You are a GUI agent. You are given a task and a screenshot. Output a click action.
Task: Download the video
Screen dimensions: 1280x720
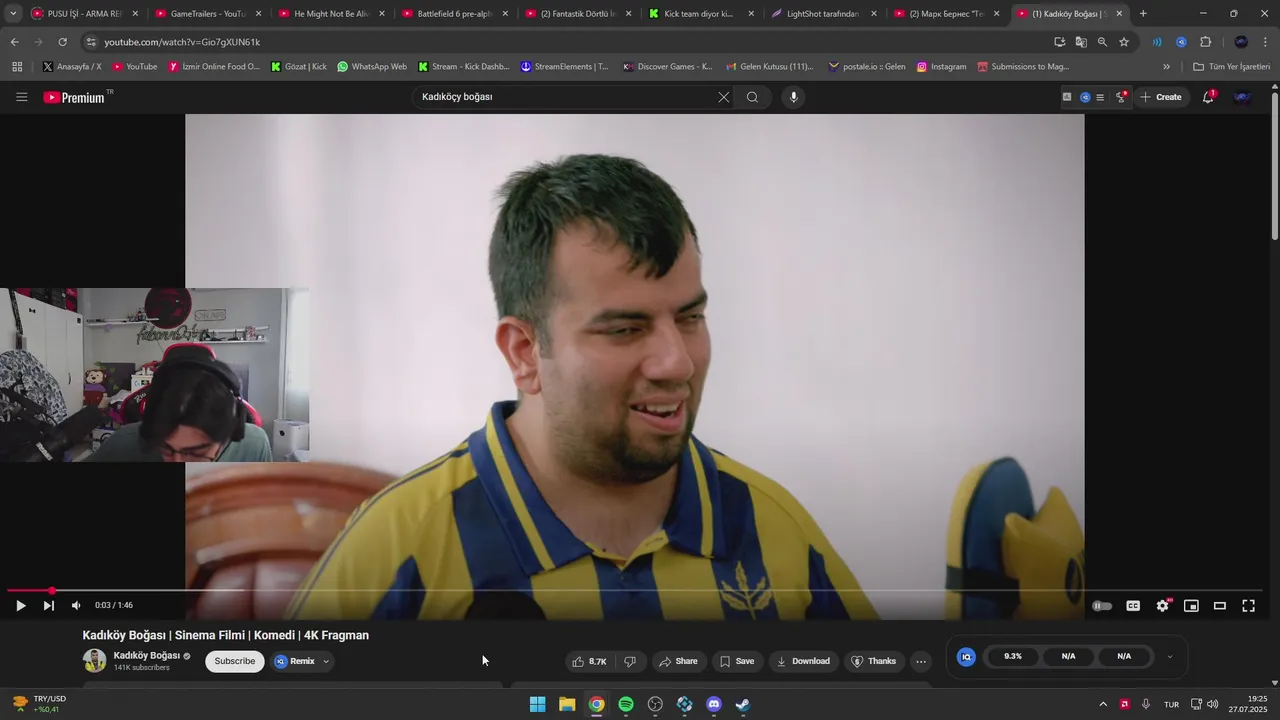pos(803,661)
